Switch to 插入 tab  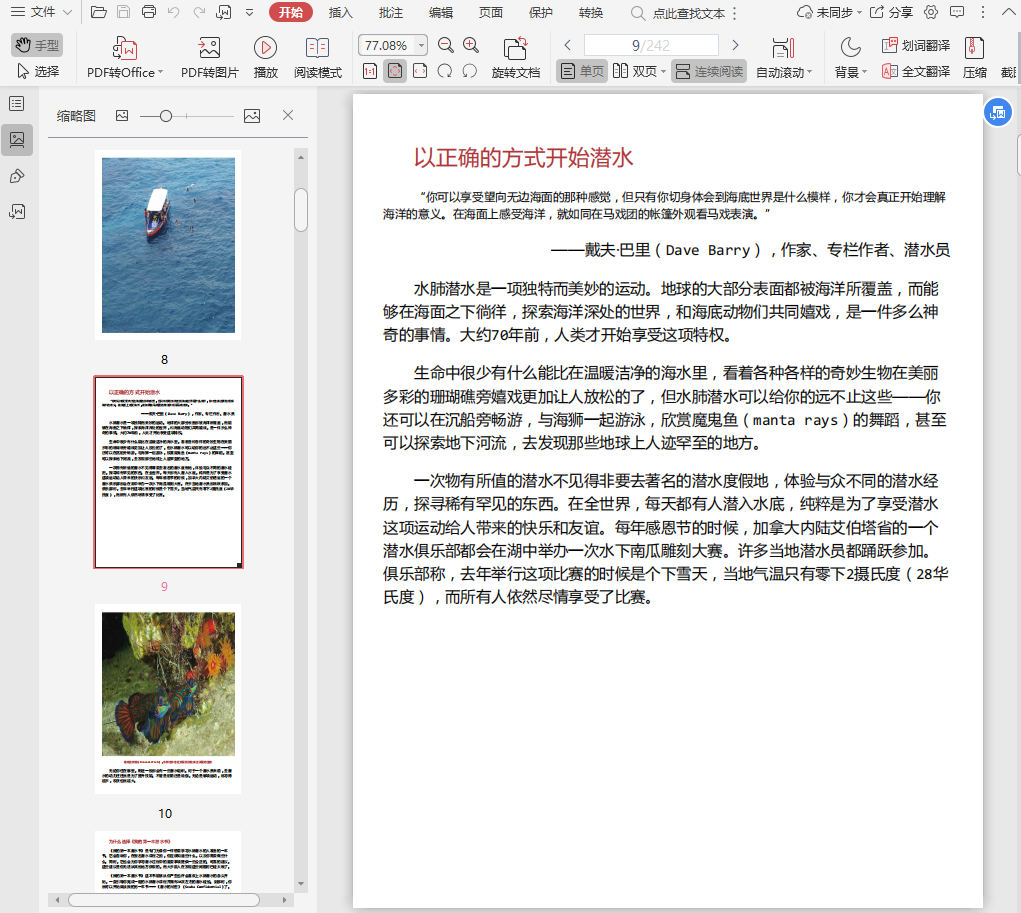point(340,12)
